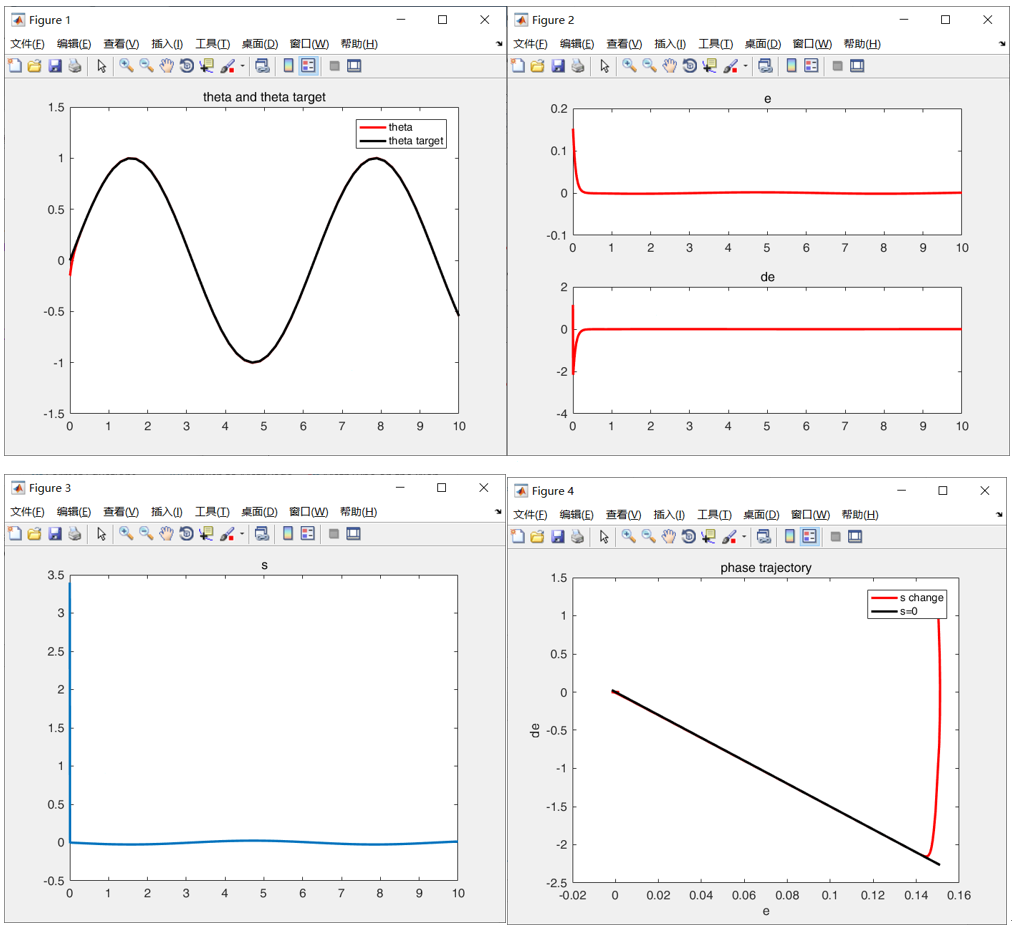This screenshot has height=930, width=1012.
Task: Create a new figure via Figure 4 toolbar
Action: tap(516, 537)
